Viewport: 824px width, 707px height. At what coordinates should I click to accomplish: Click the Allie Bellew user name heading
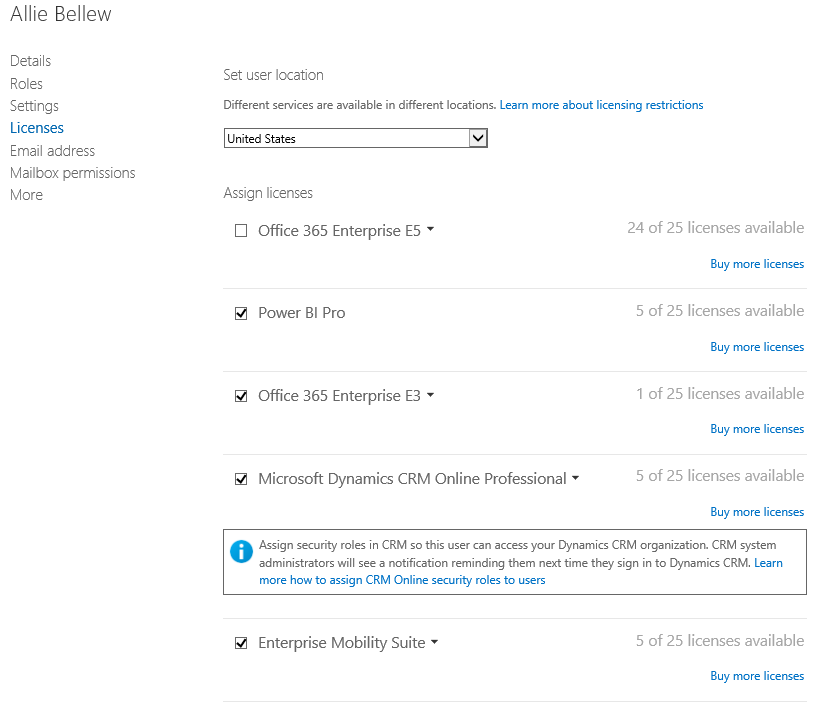(x=61, y=14)
